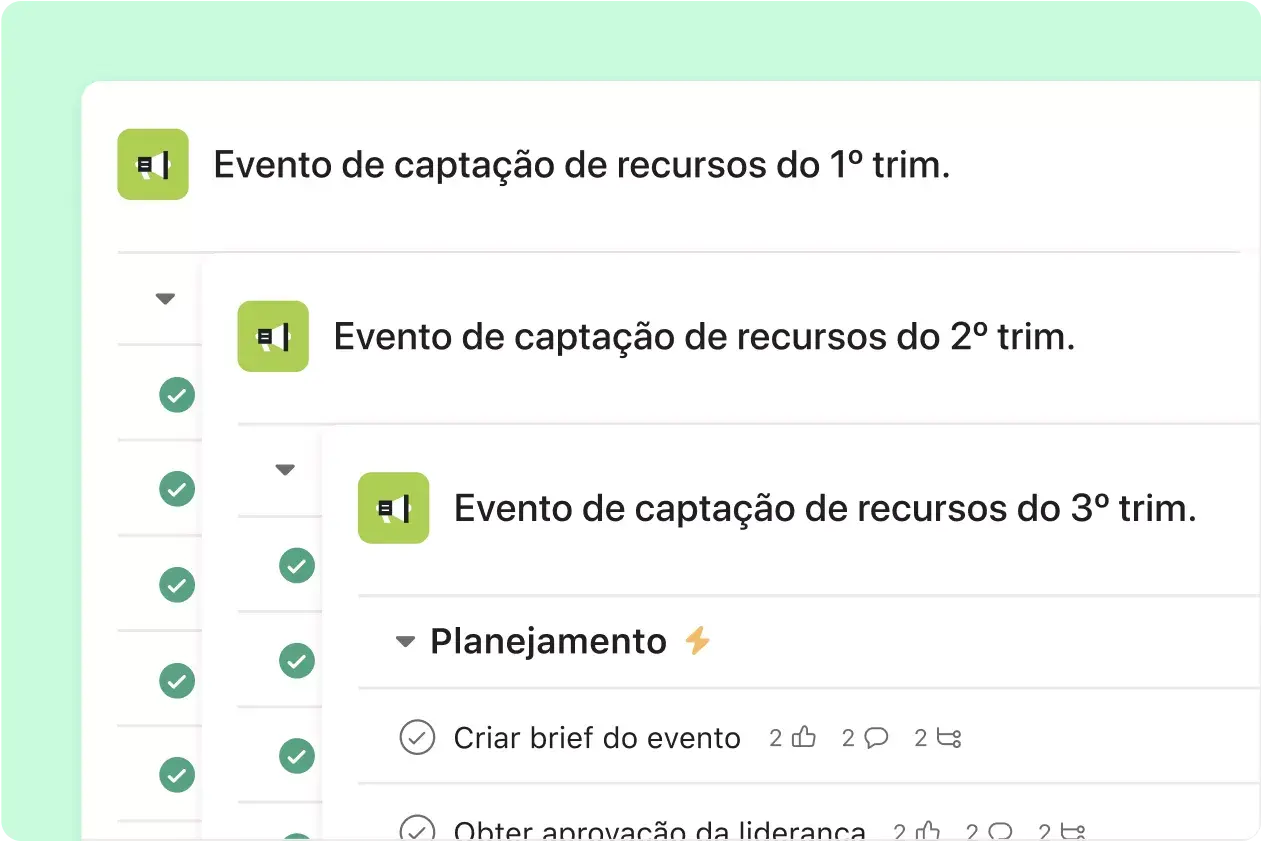The image size is (1261, 841).
Task: Like the "Criar brief do evento" task
Action: tap(804, 738)
